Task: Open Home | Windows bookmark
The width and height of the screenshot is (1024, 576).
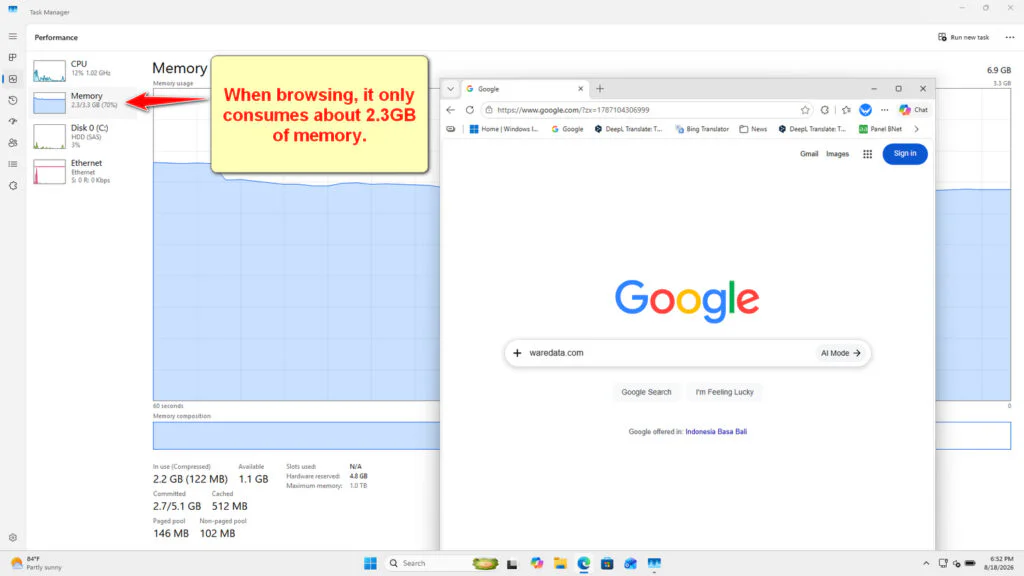Action: 504,129
